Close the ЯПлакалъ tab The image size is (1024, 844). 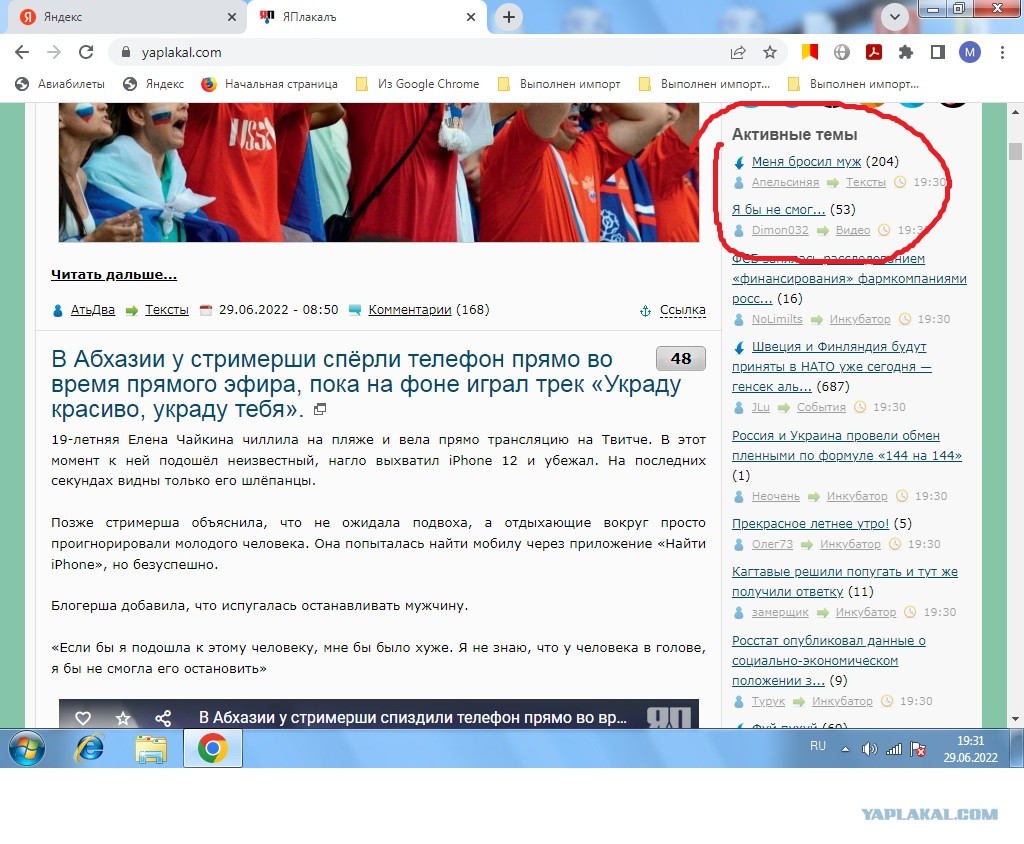471,17
